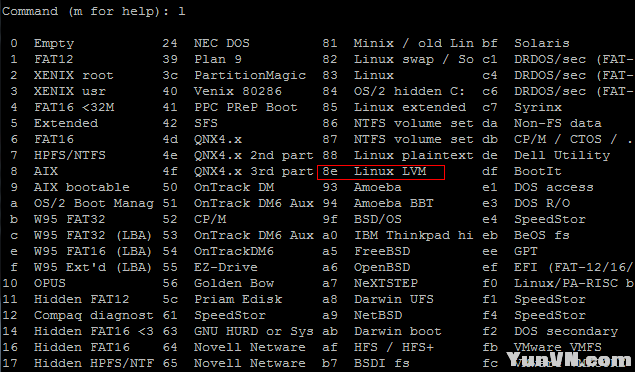Select 'NetBSD' partition type
The height and width of the screenshot is (372, 635).
(x=377, y=315)
